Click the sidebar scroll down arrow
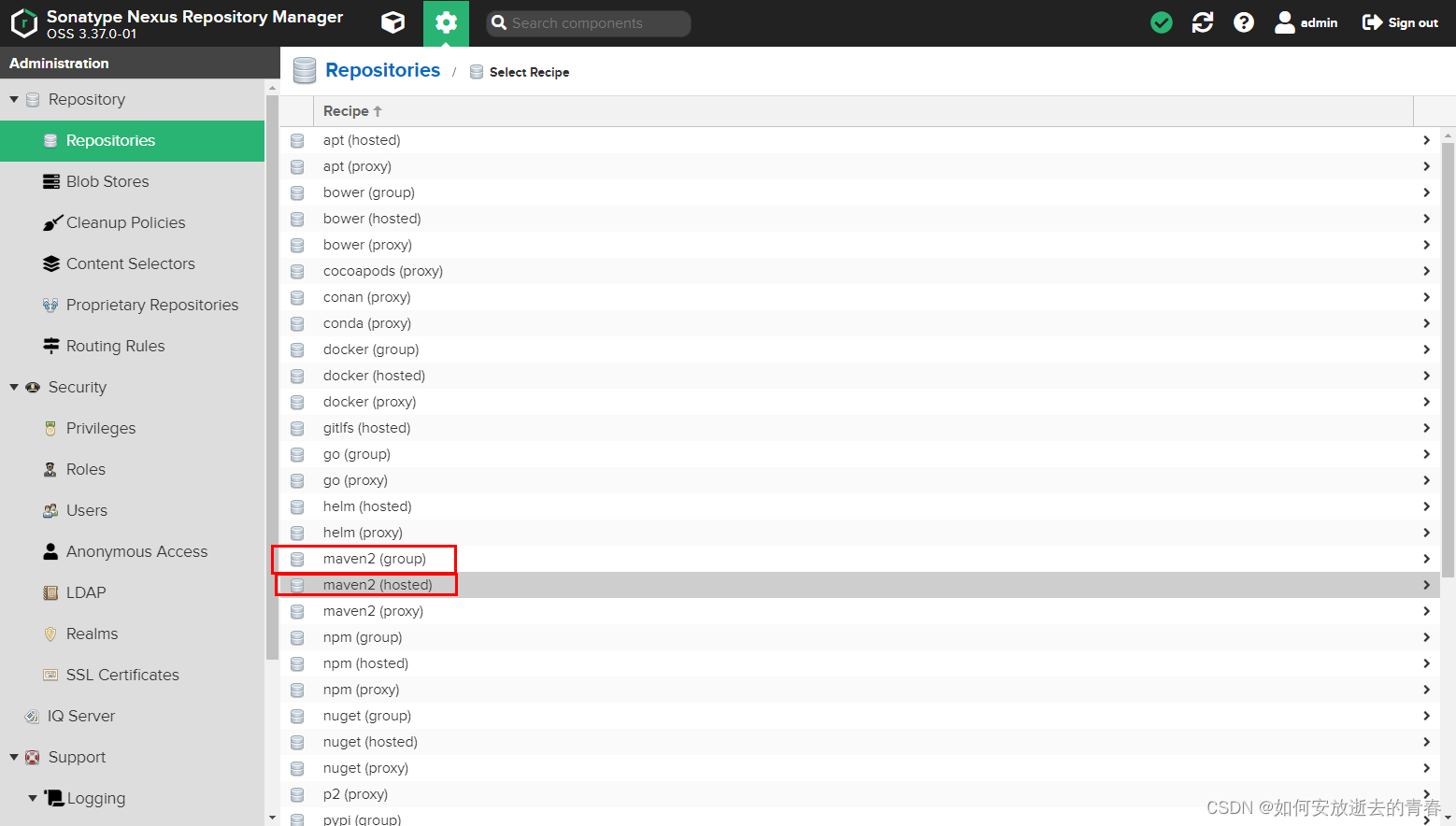Image resolution: width=1456 pixels, height=826 pixels. [272, 818]
